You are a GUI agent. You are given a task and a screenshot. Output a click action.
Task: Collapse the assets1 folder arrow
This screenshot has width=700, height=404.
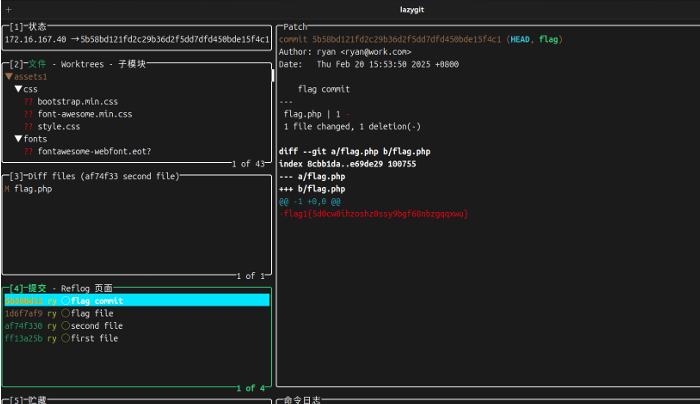8,76
